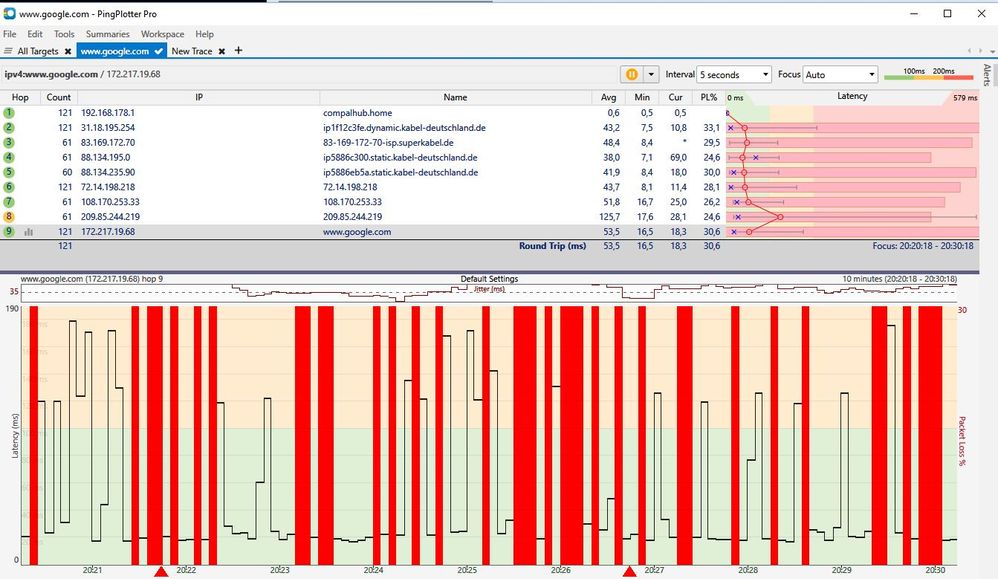Open the Interval dropdown set to 5 seconds

click(x=733, y=74)
